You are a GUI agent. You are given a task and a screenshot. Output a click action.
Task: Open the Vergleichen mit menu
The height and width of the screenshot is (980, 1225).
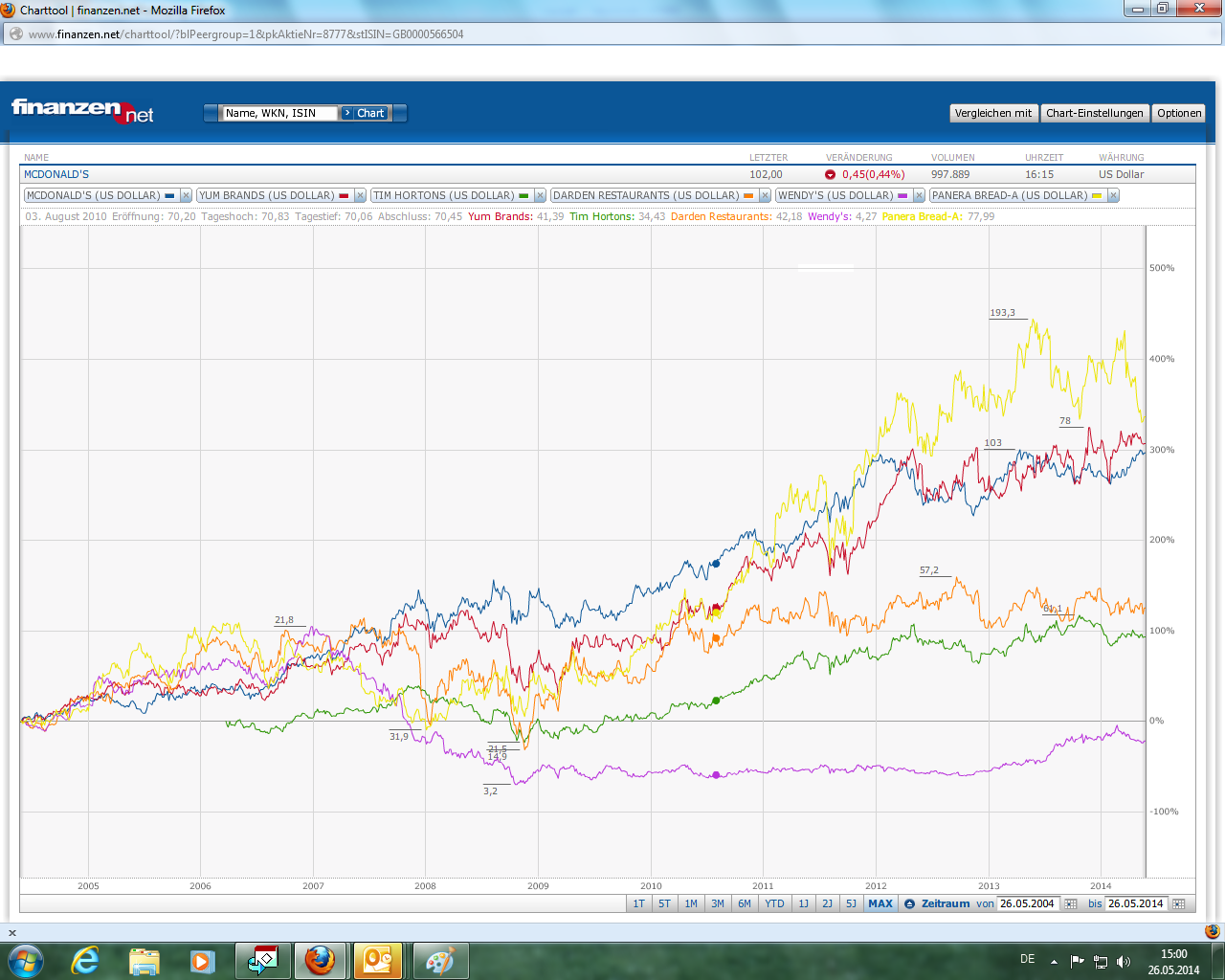coord(993,113)
